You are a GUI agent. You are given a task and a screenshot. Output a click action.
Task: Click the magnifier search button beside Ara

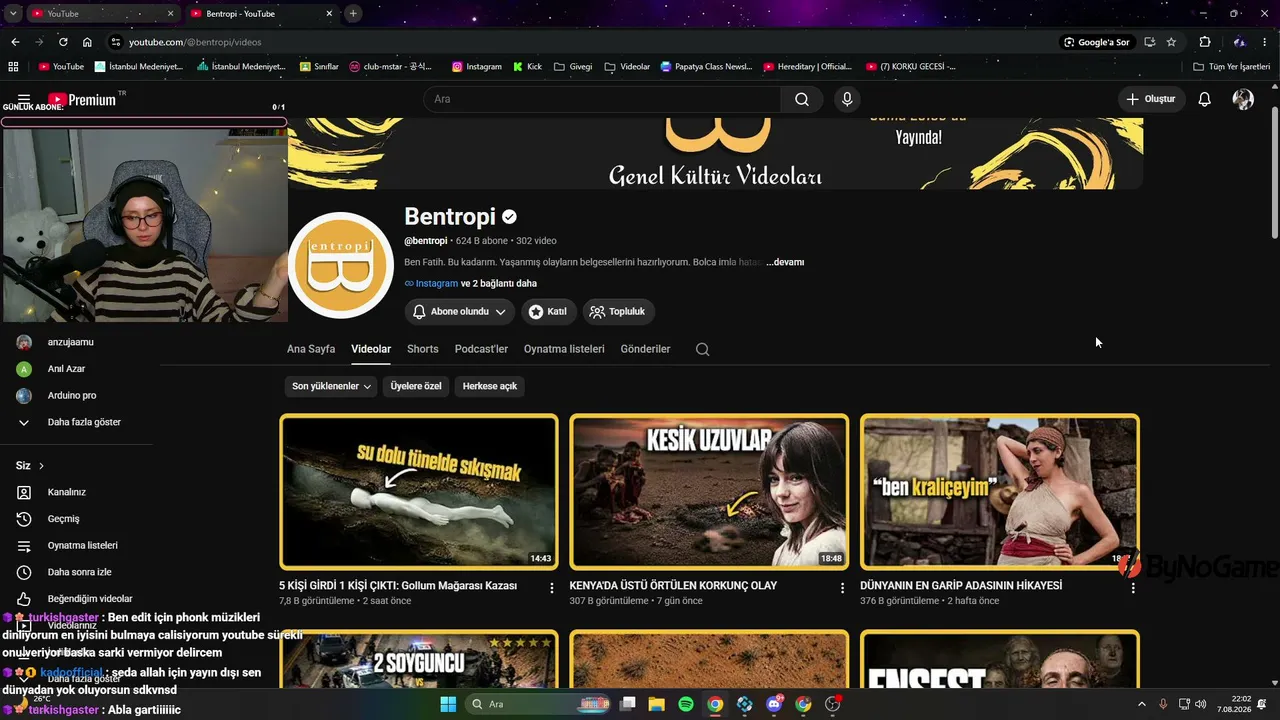click(x=802, y=99)
